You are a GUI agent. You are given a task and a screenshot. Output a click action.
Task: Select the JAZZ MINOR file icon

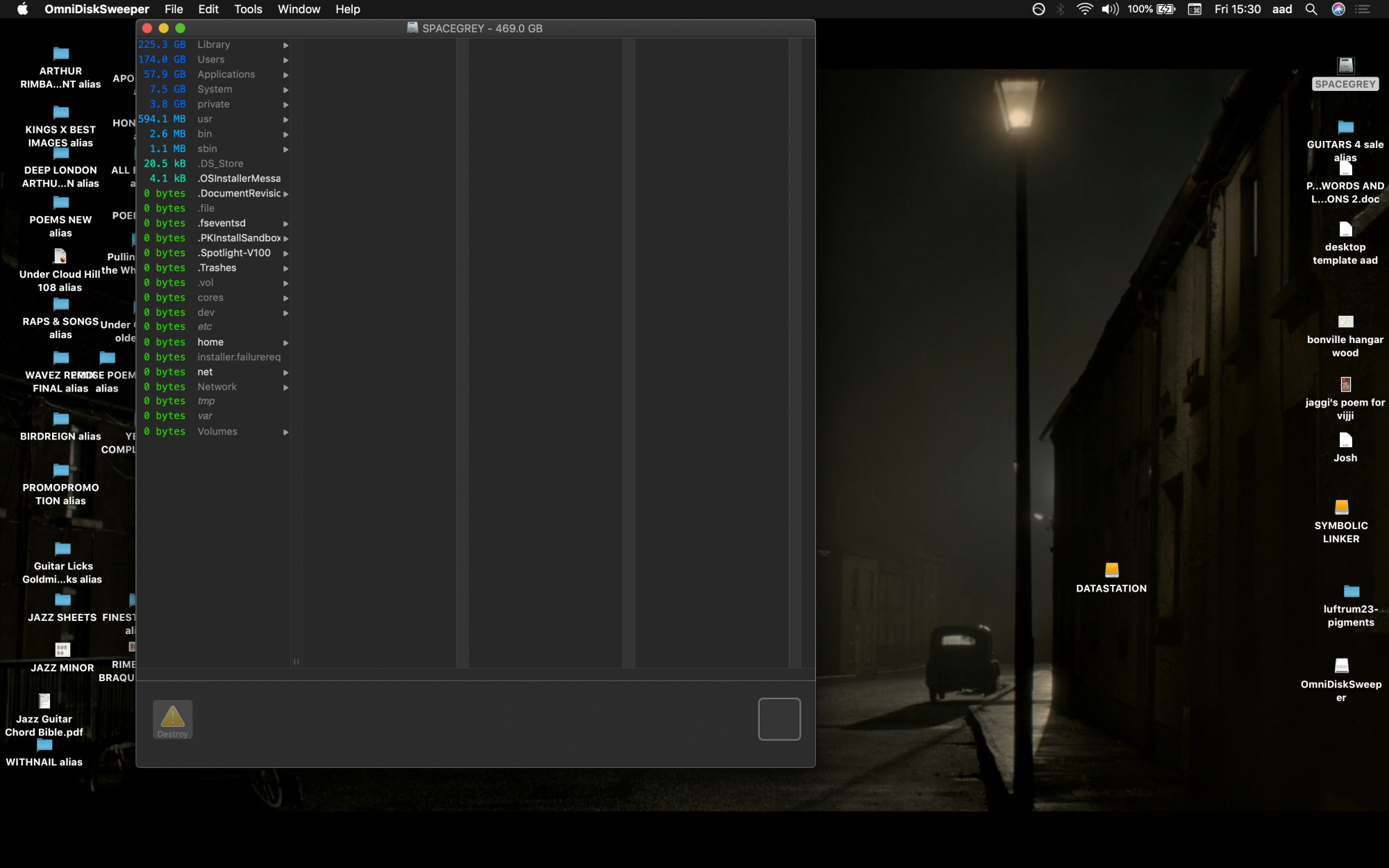(62, 650)
